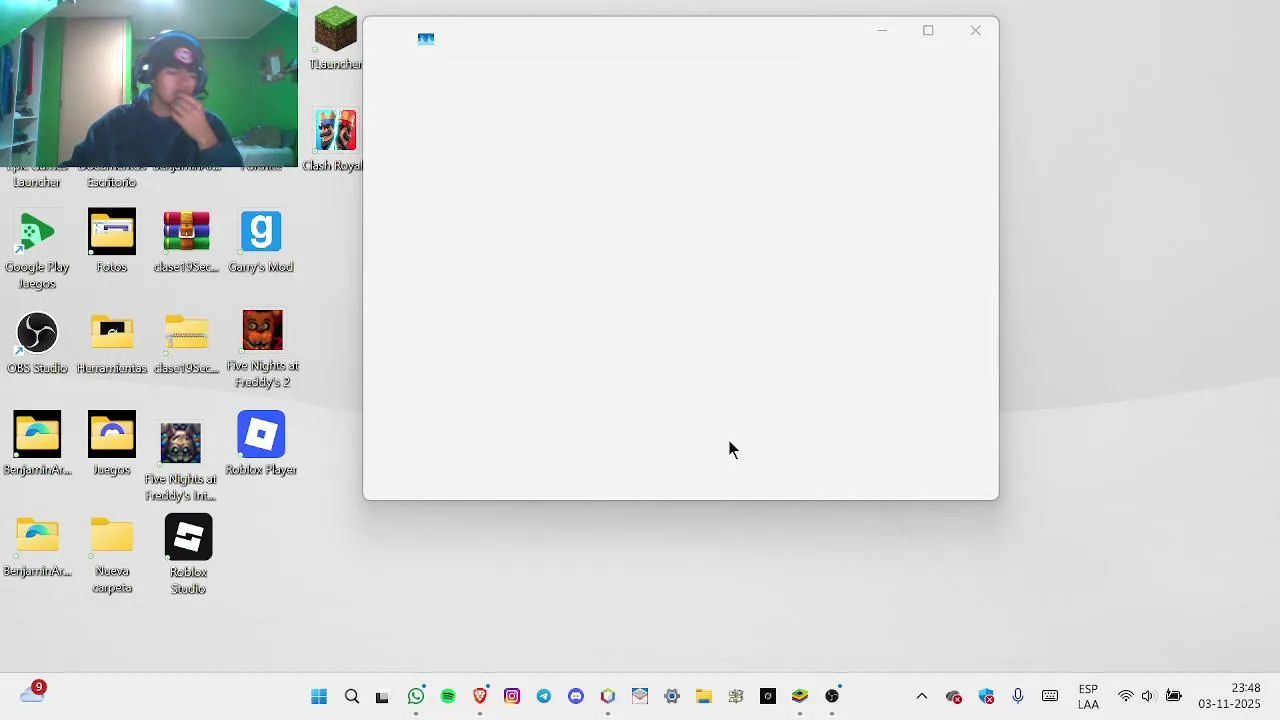
Task: Open Windows Security tray icon
Action: pyautogui.click(x=987, y=697)
